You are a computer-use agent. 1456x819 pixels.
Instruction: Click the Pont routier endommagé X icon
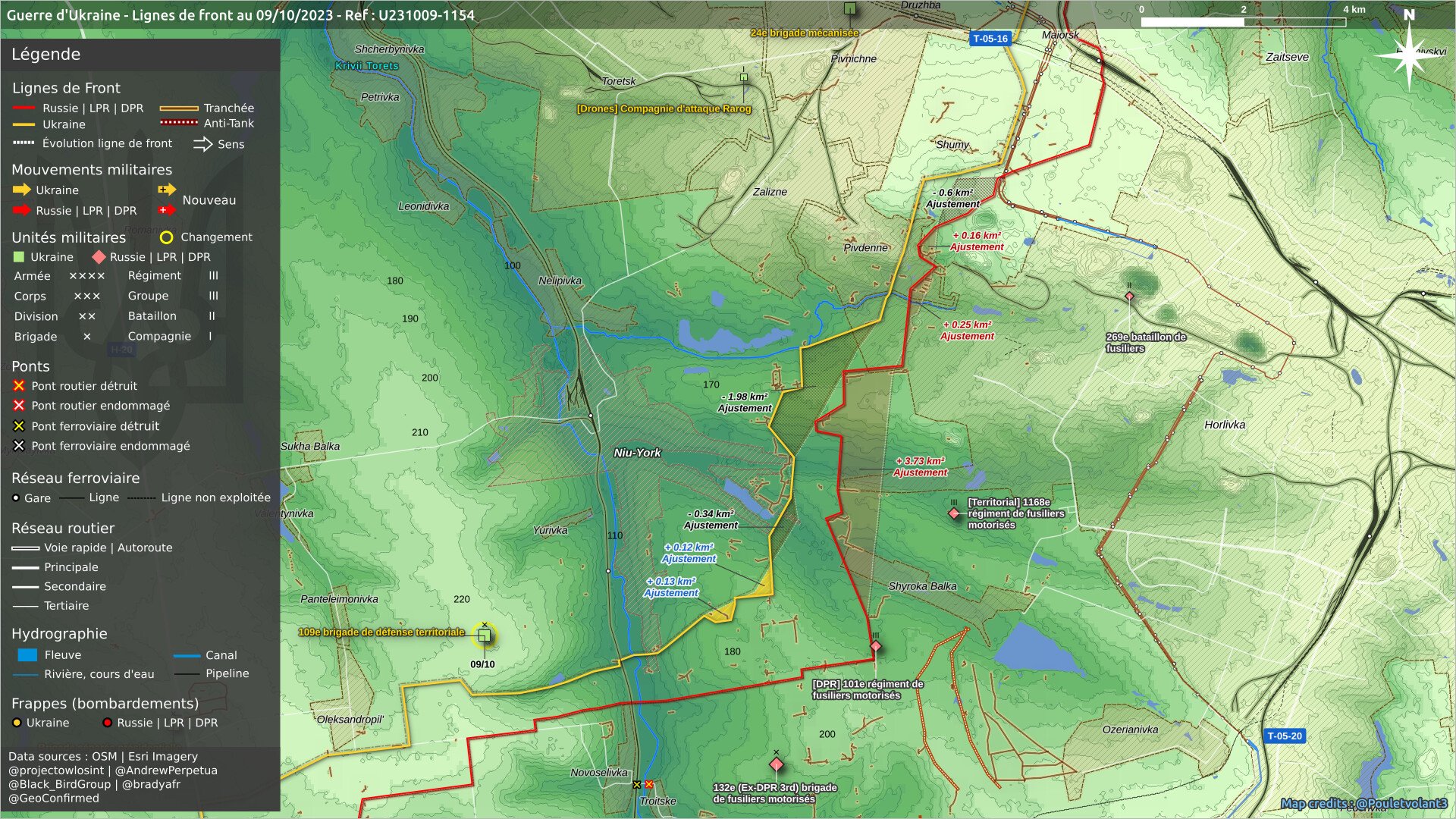click(x=19, y=406)
